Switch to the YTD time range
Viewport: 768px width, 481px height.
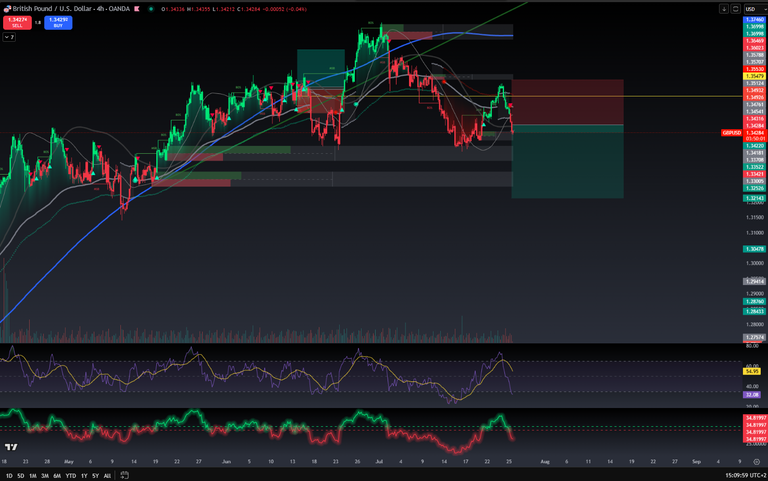[x=70, y=475]
